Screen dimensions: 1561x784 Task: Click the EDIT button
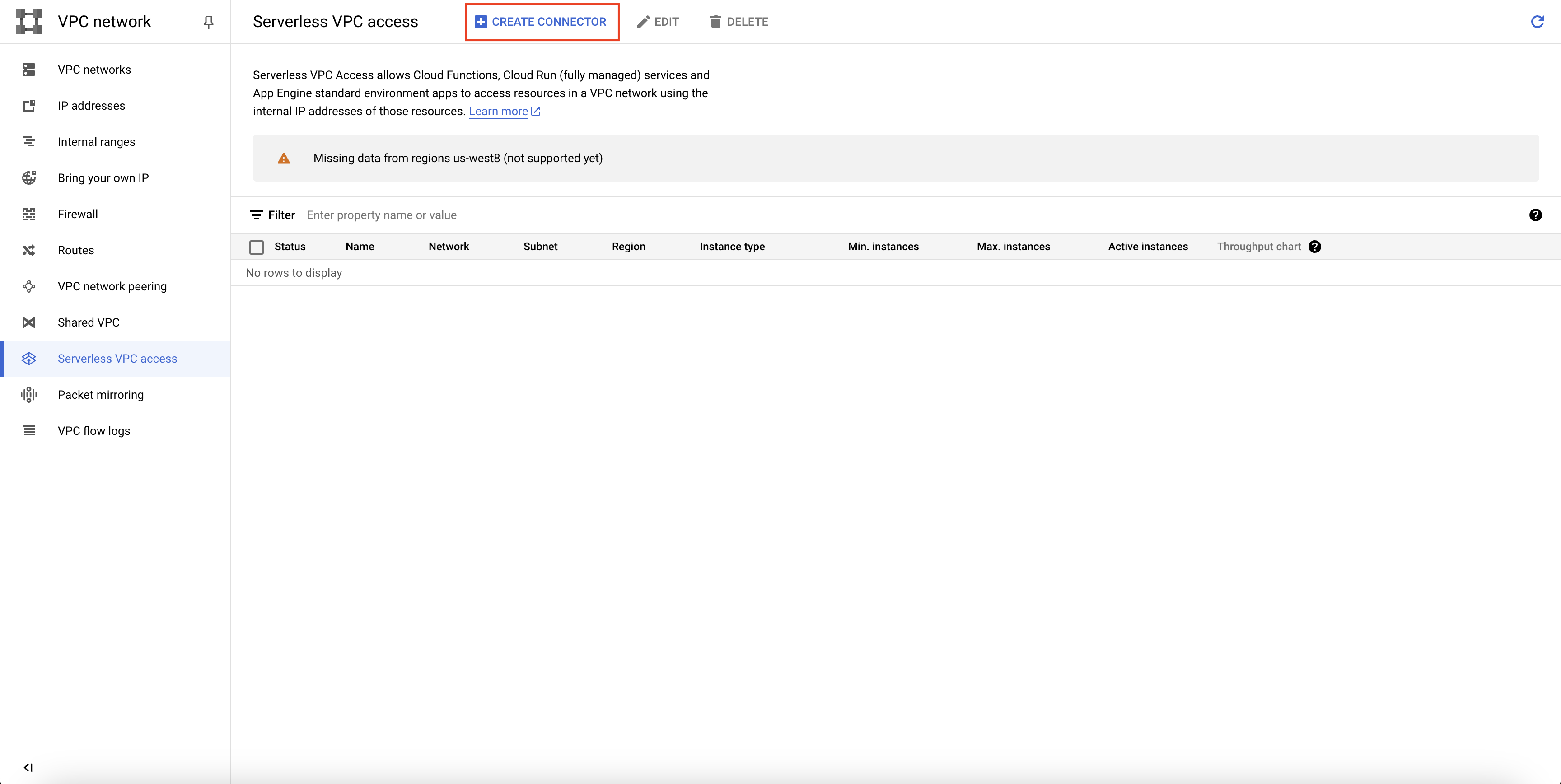658,22
